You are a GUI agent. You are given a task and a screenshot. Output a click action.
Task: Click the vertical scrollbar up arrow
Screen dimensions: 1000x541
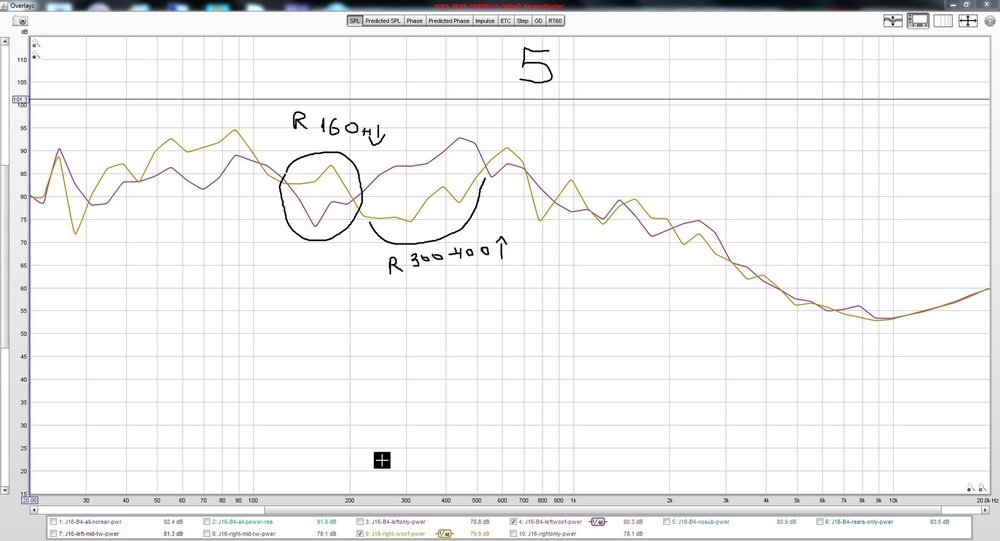4,41
